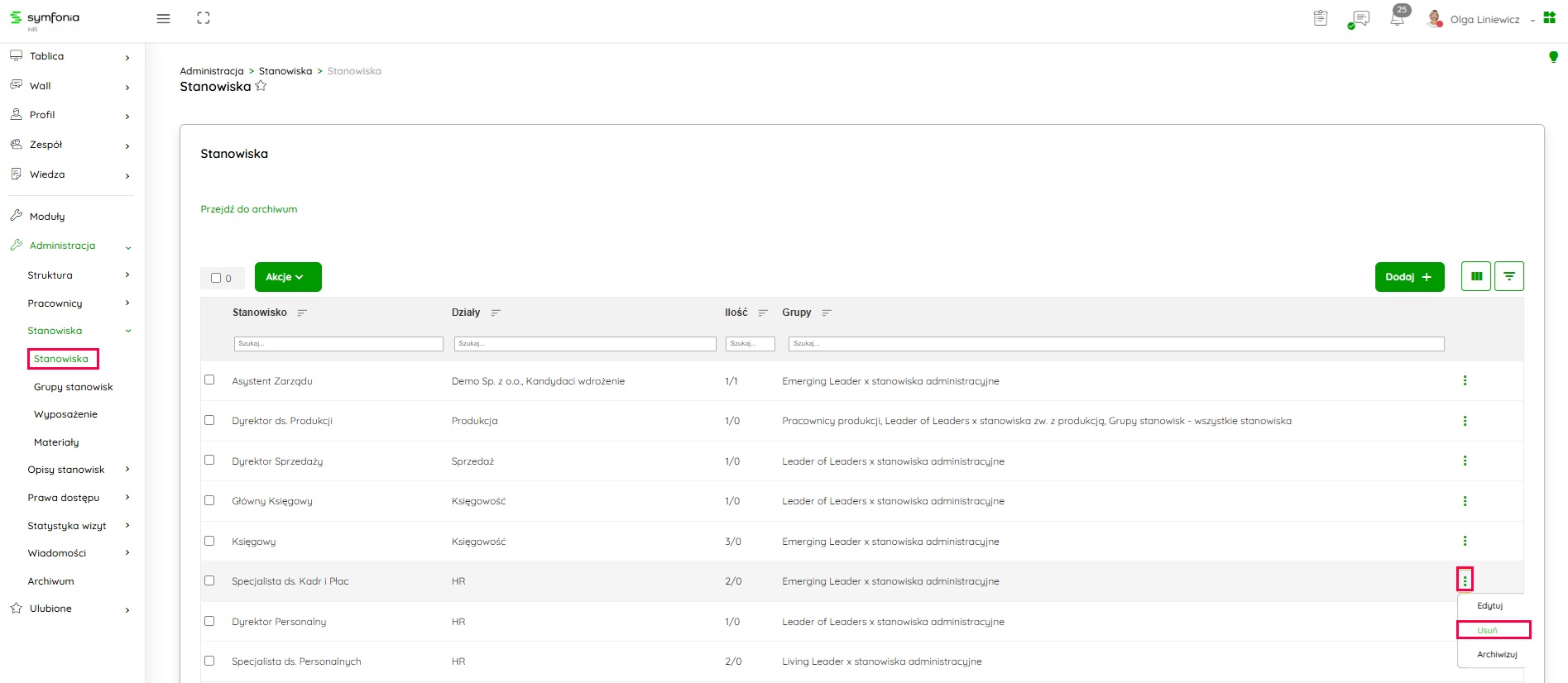Viewport: 1568px width, 683px height.
Task: Add Stanowiska page to favorites star
Action: point(261,86)
